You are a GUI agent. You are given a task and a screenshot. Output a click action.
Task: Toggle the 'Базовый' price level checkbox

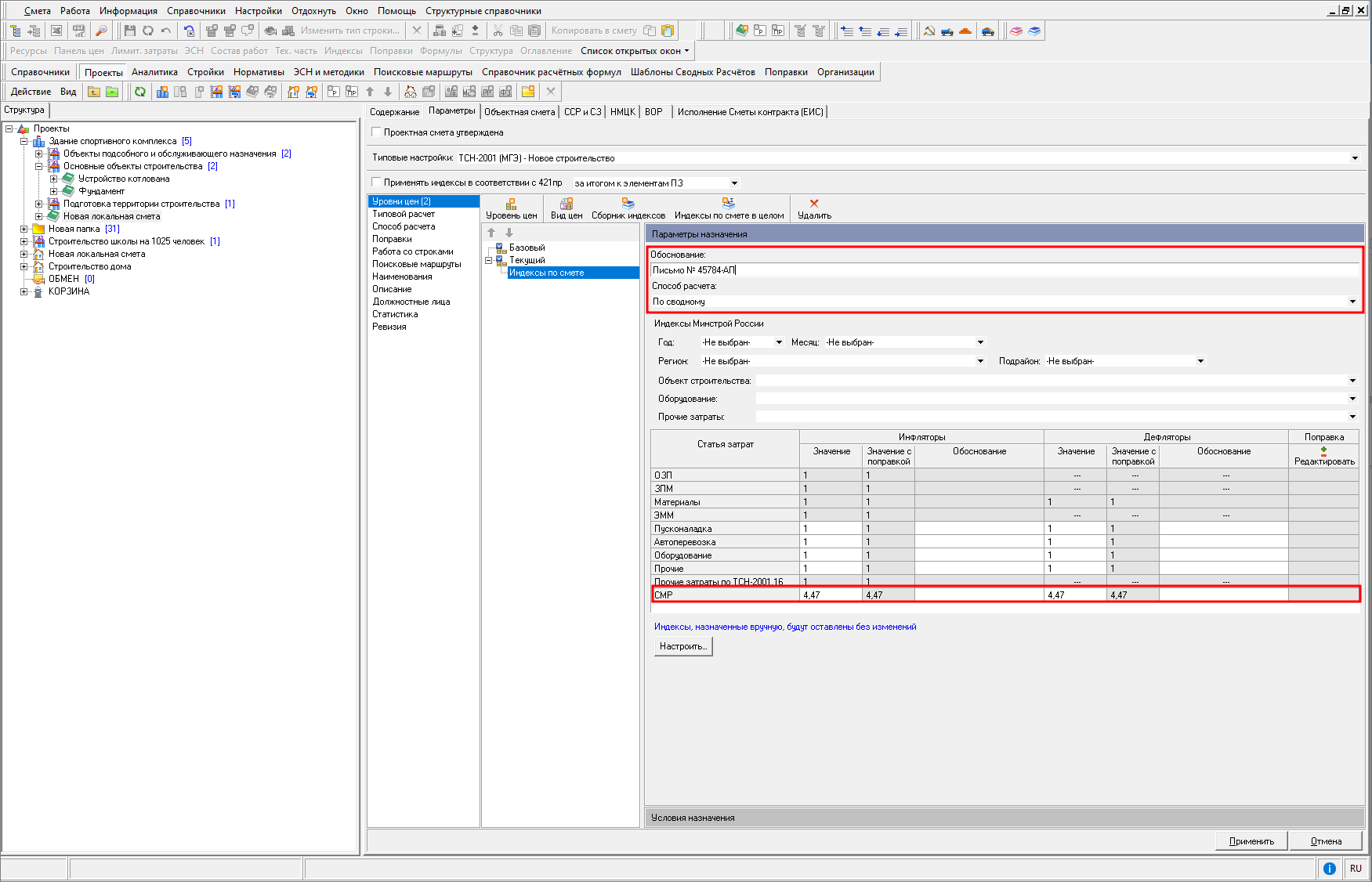tap(501, 248)
